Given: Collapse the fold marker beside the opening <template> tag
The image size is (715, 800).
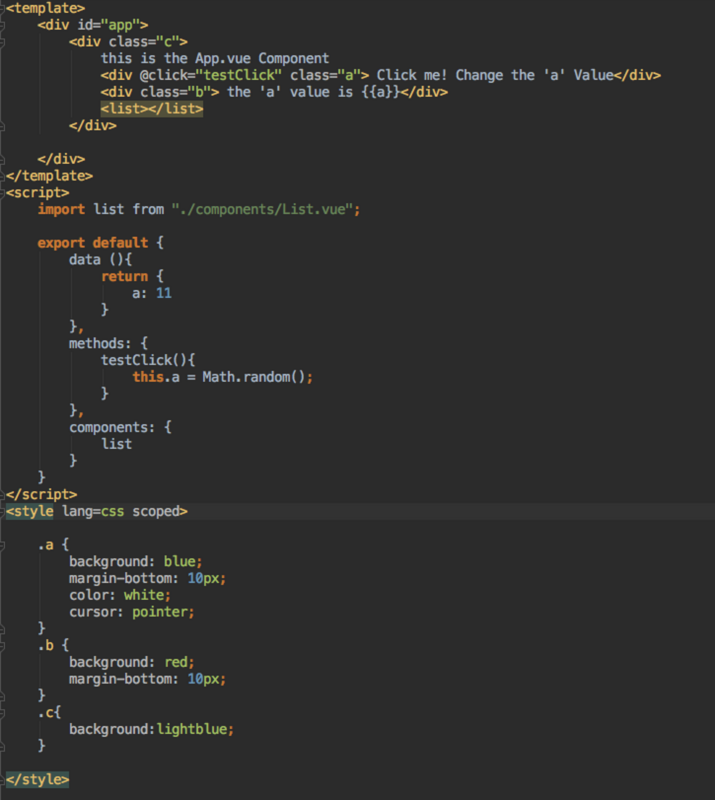Looking at the screenshot, I should [x=2, y=9].
